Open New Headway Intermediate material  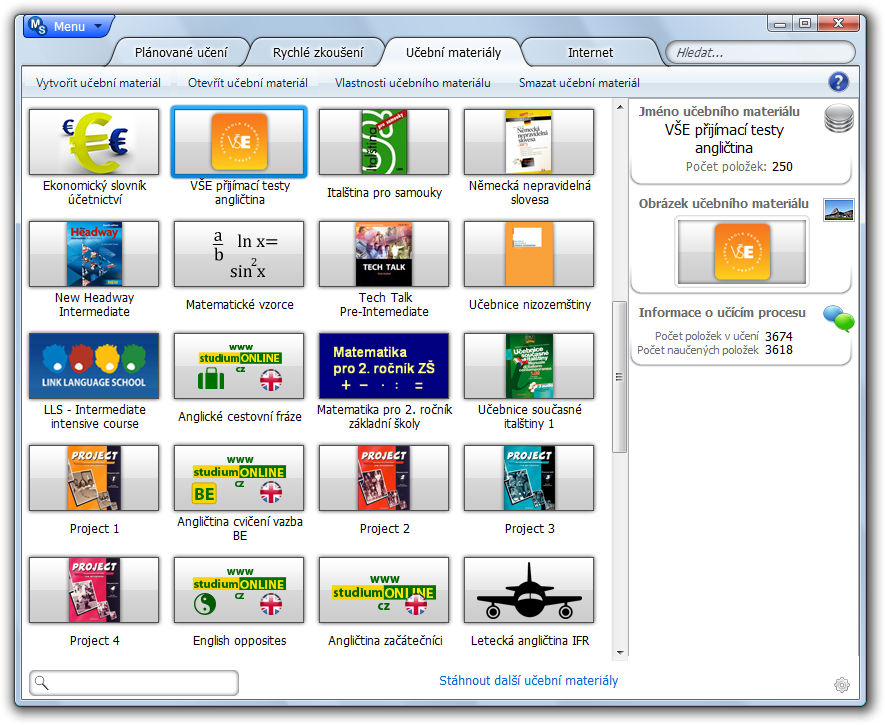tap(94, 254)
